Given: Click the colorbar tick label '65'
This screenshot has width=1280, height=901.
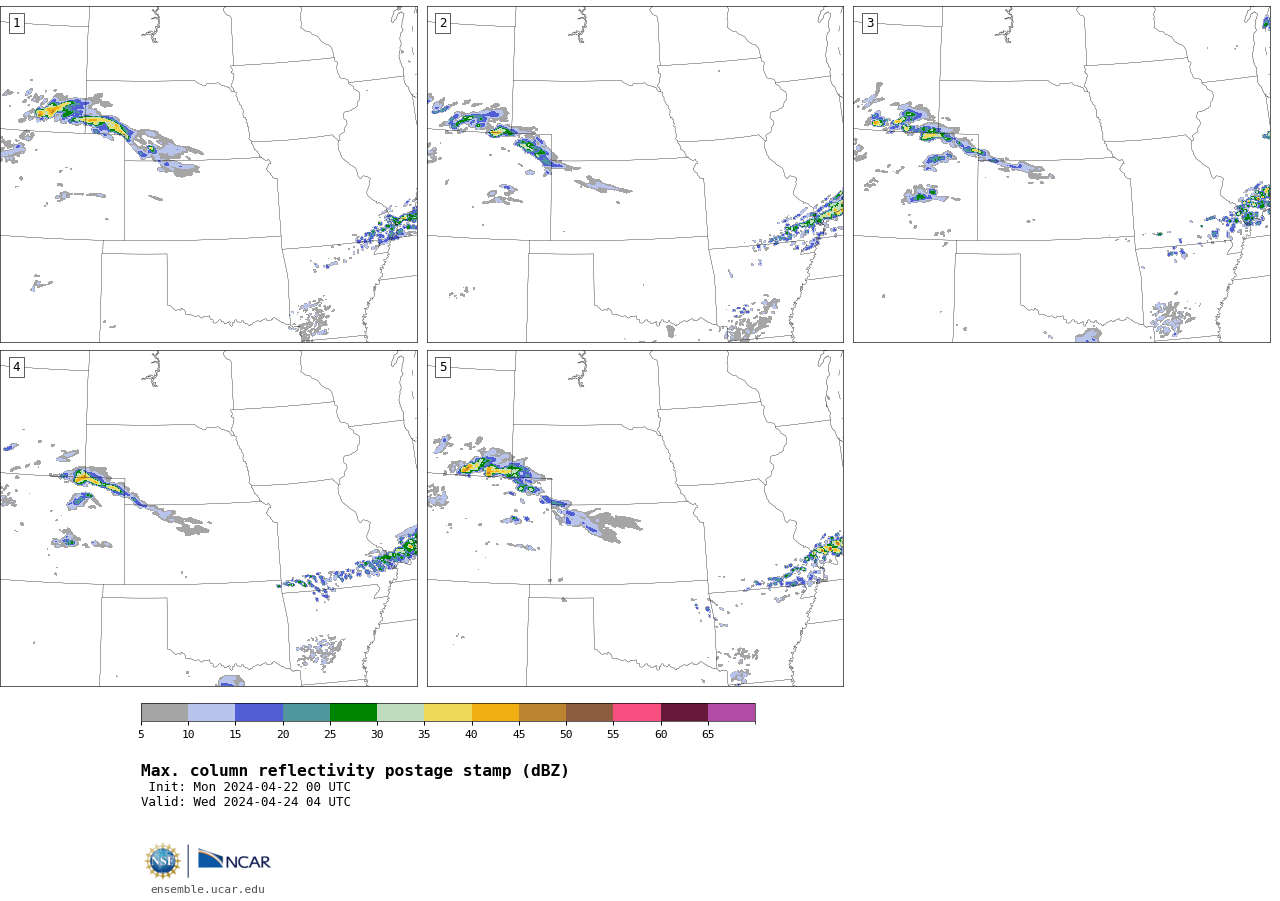Looking at the screenshot, I should click(x=708, y=735).
